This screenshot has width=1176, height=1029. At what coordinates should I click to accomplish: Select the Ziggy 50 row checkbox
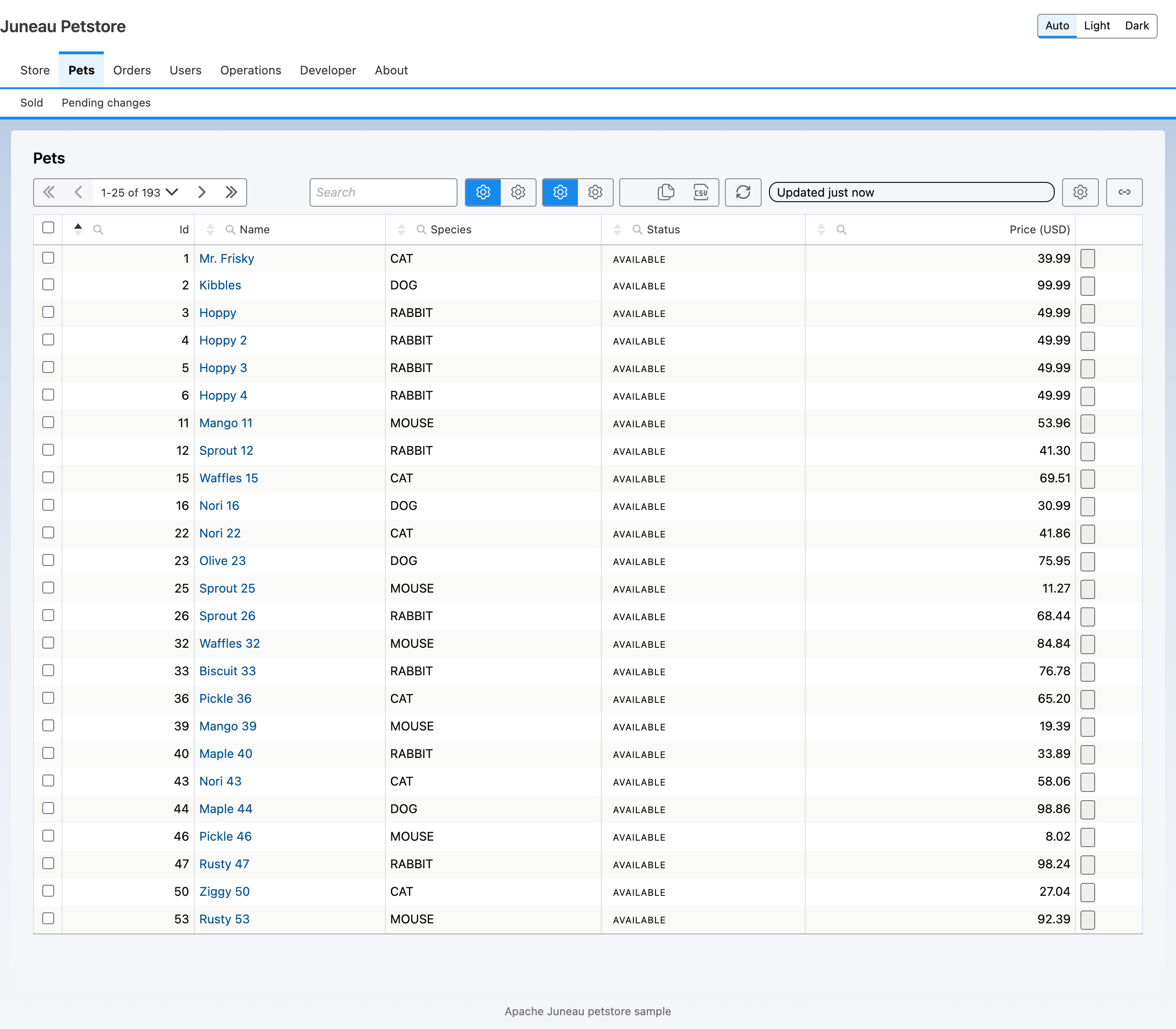[48, 891]
